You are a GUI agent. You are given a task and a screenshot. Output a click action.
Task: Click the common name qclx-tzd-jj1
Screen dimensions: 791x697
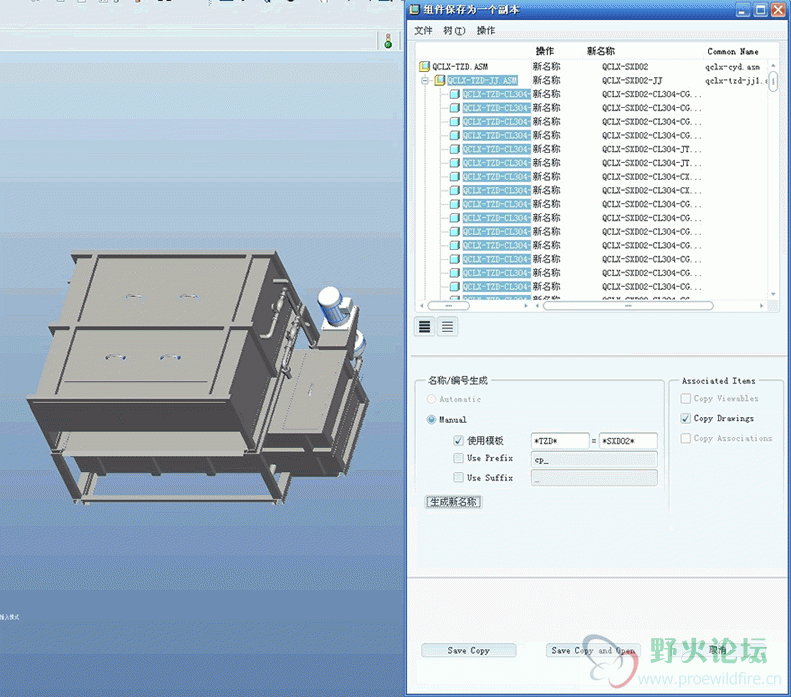[736, 80]
